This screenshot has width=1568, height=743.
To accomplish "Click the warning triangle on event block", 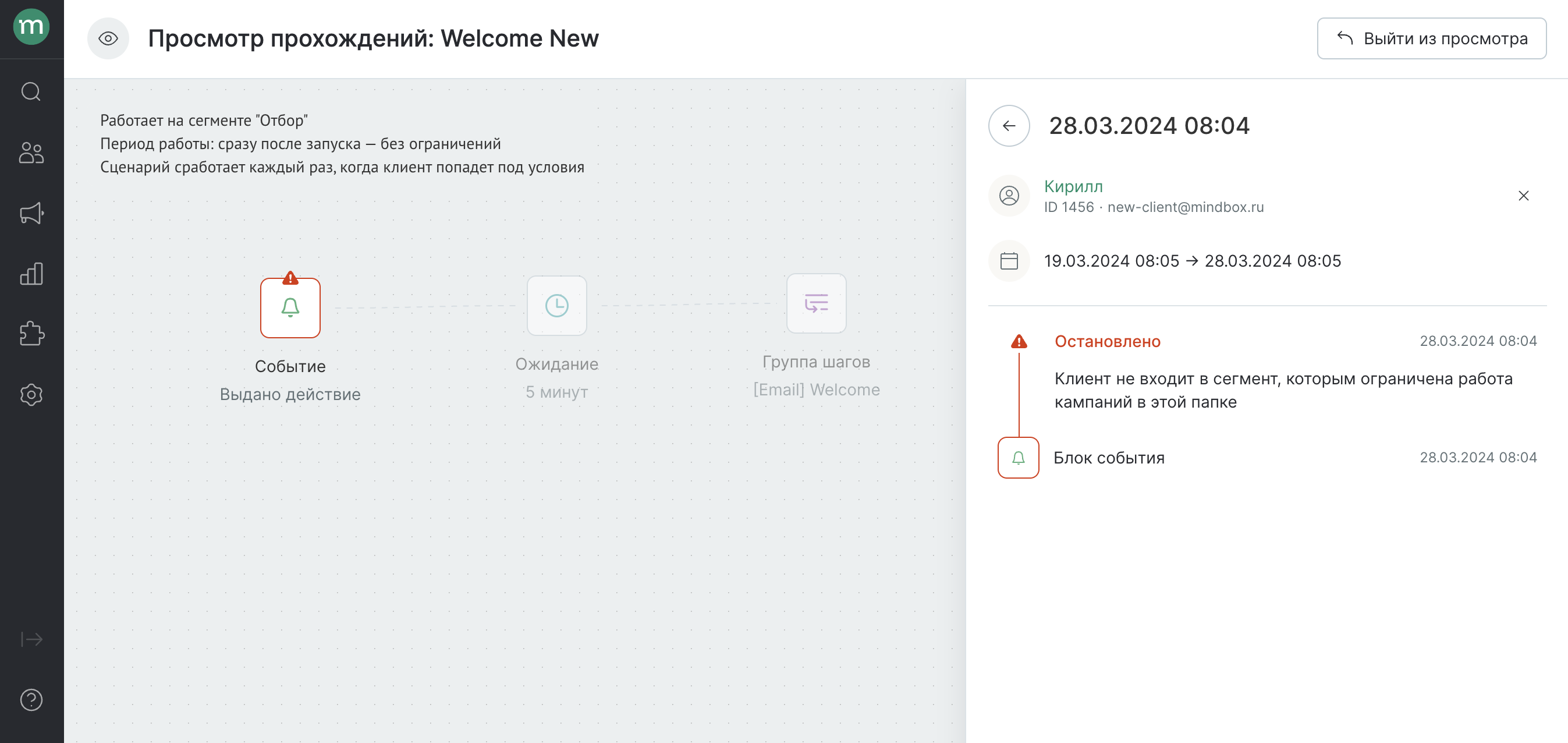I will click(290, 278).
